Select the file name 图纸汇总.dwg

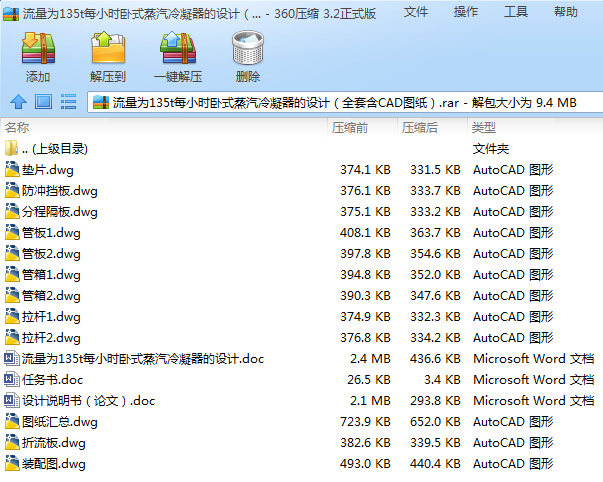(60, 422)
